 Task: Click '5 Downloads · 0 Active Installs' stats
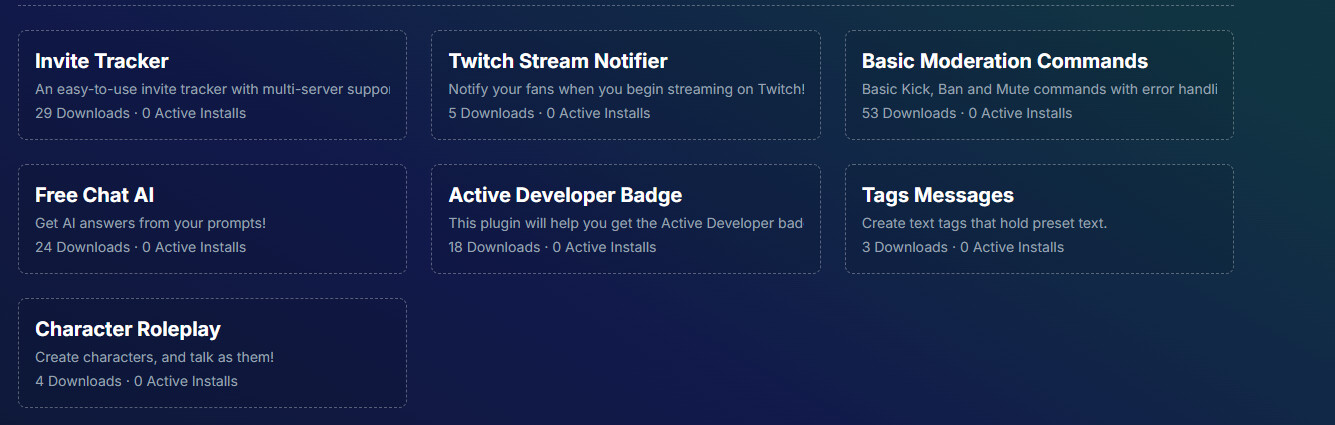[x=549, y=113]
